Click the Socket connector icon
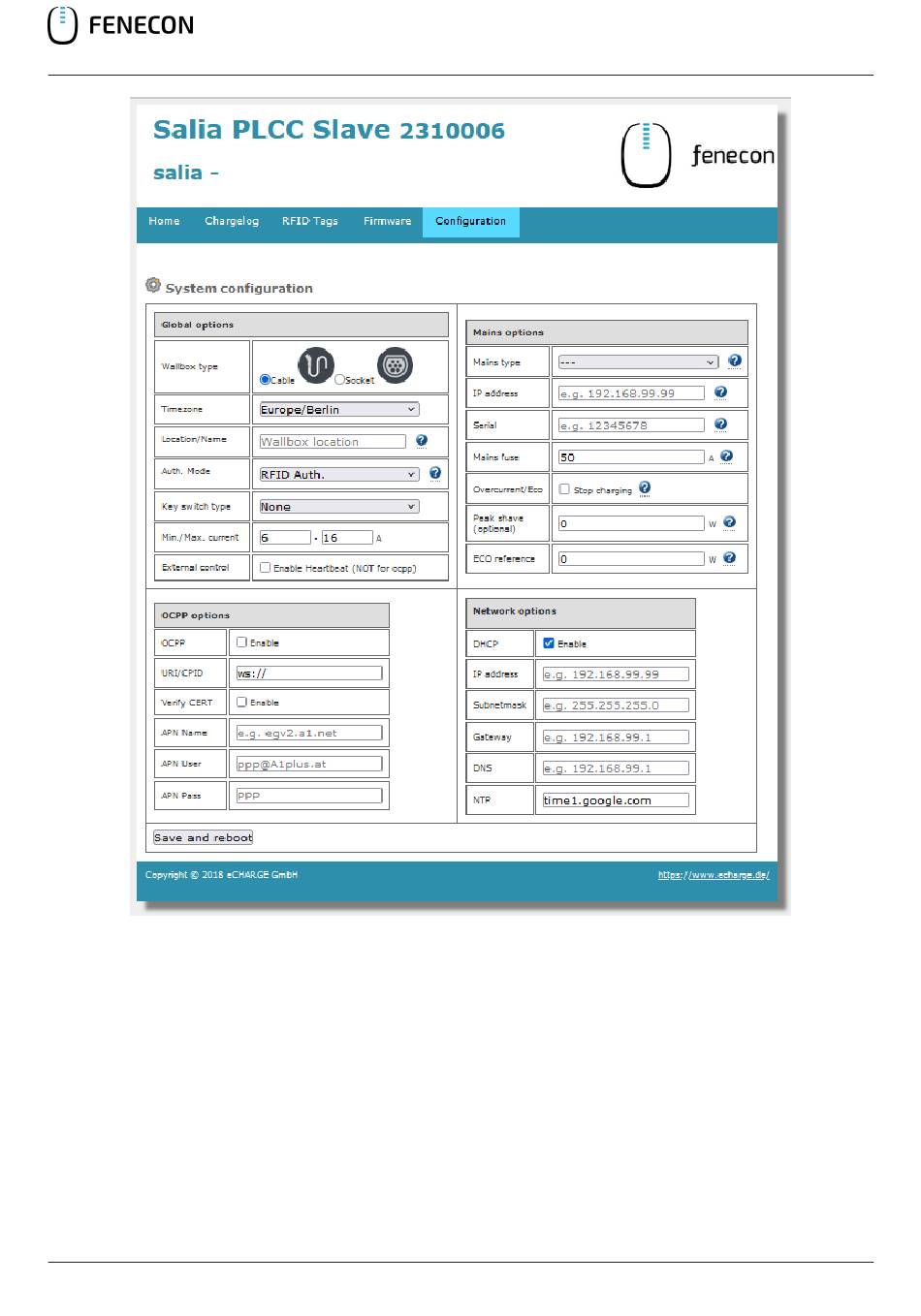This screenshot has width=921, height=1316. click(395, 365)
